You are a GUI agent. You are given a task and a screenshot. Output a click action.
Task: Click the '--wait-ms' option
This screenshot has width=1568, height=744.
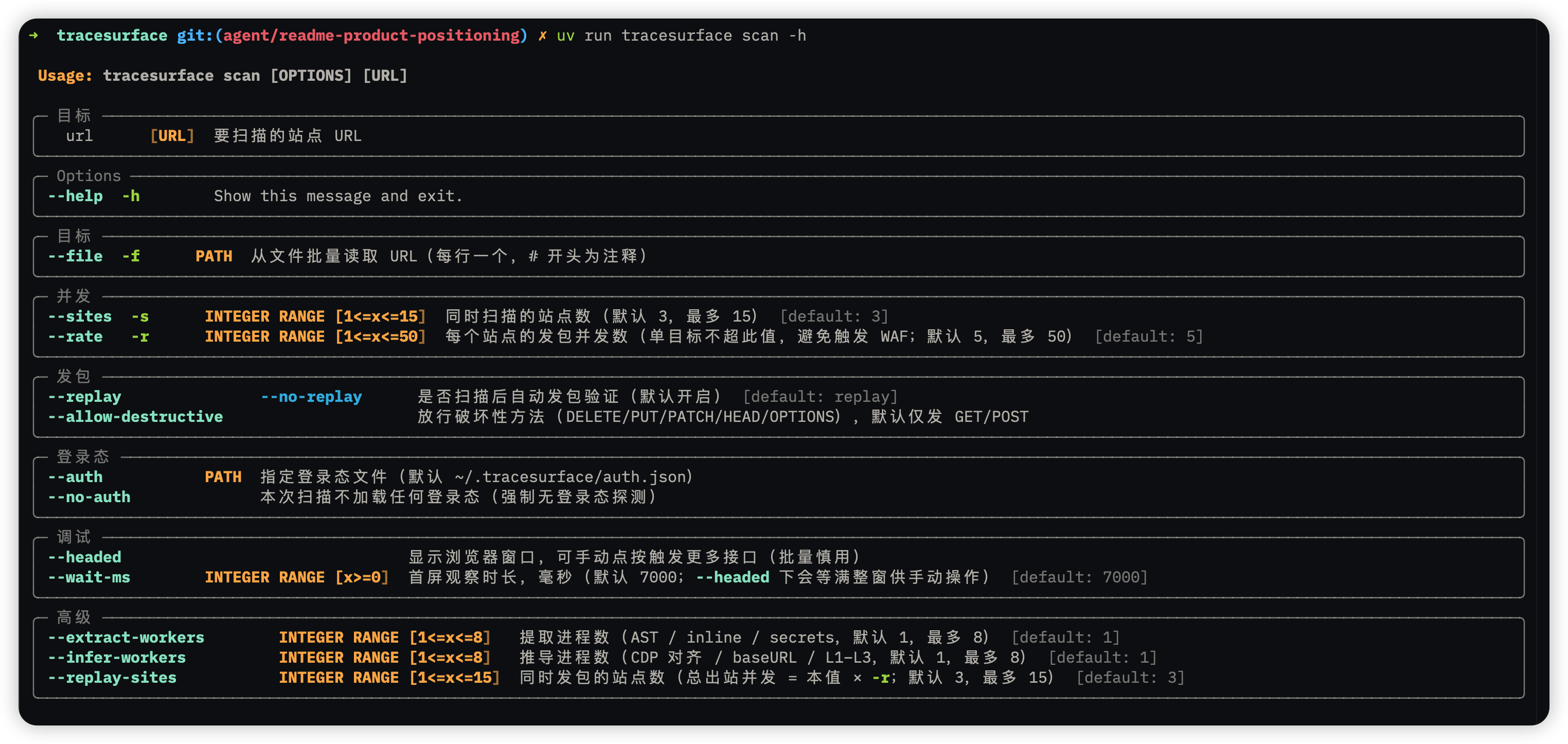[89, 578]
